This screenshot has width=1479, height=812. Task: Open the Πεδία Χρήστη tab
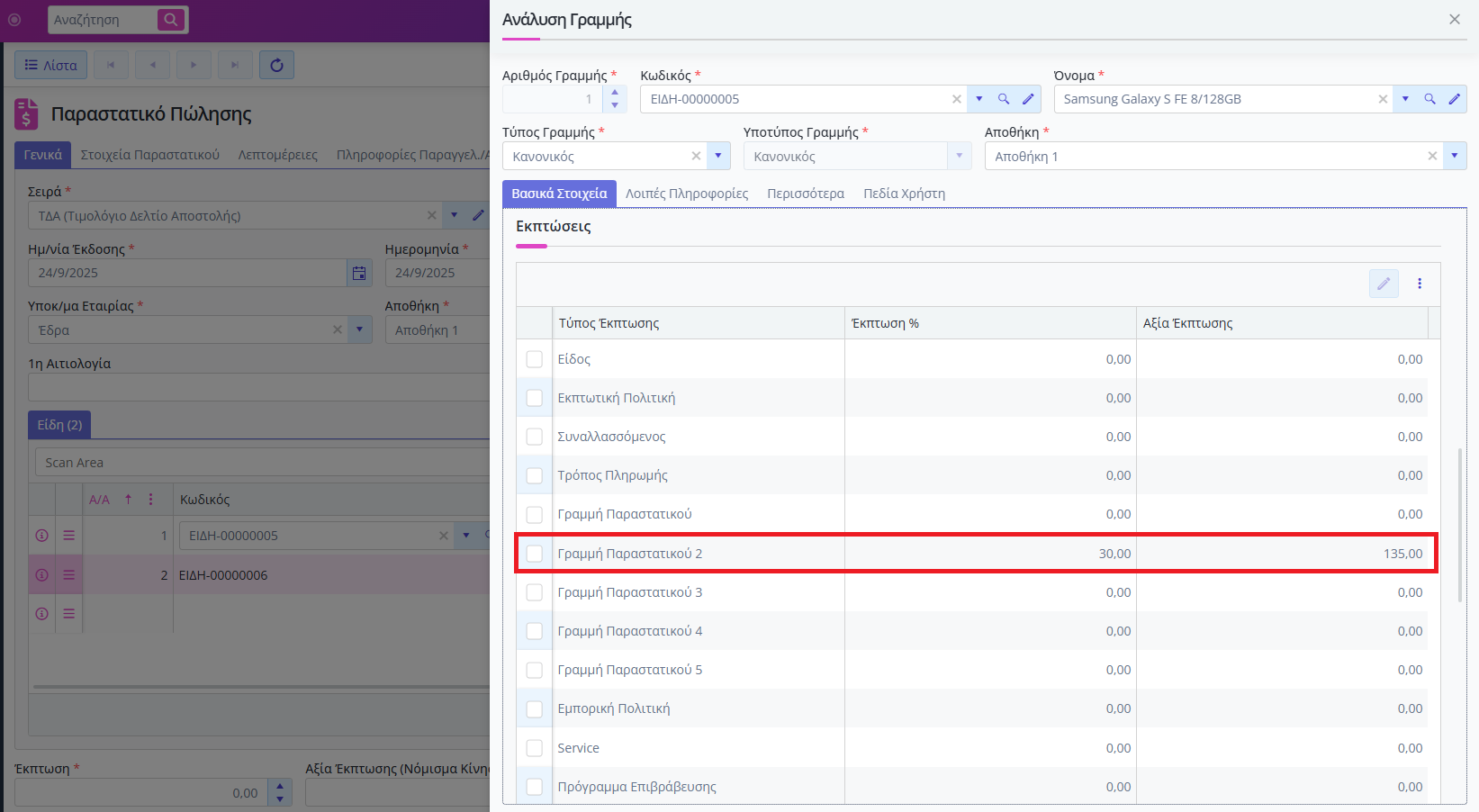(904, 194)
